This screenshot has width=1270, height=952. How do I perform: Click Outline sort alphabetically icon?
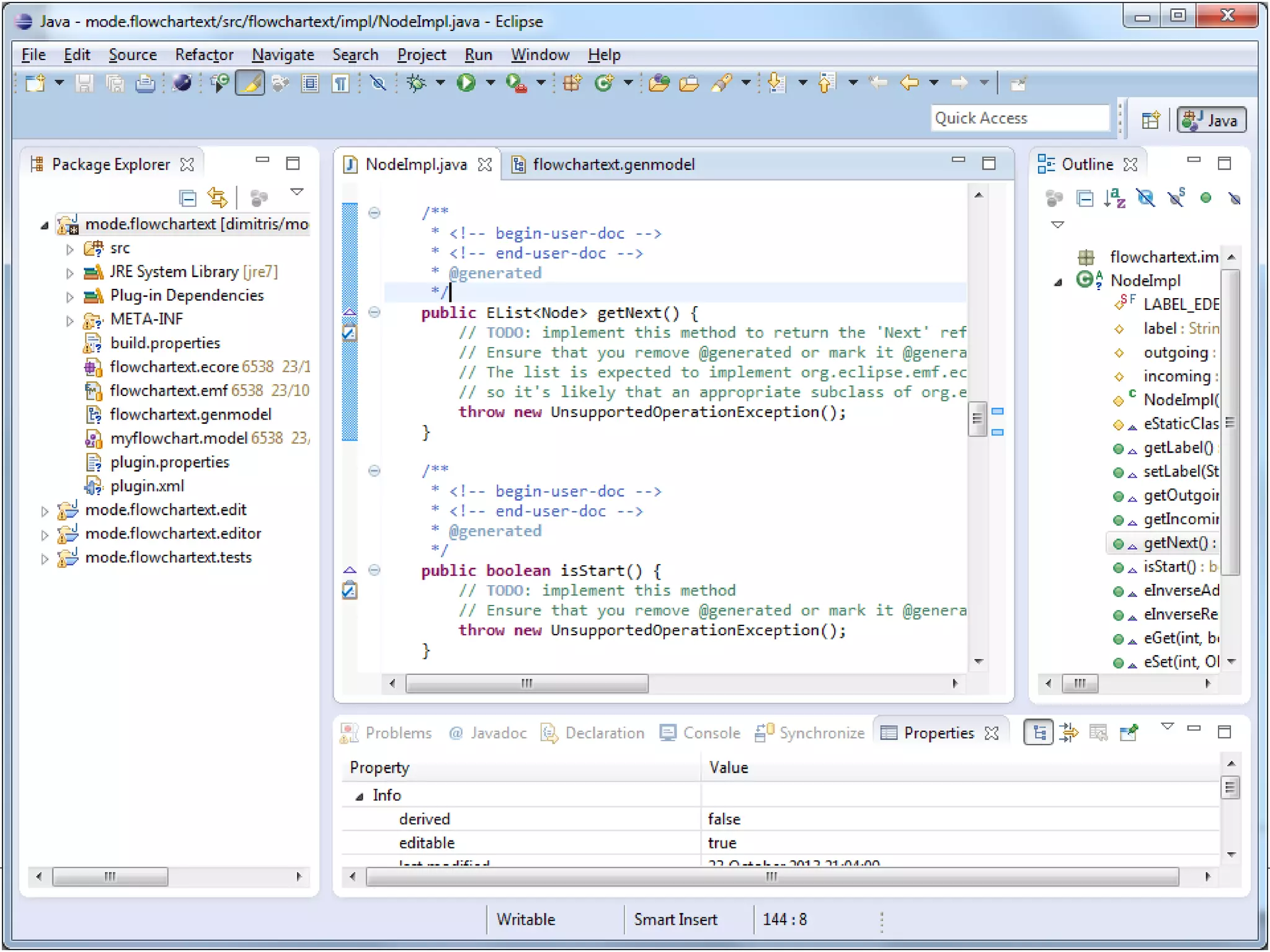click(x=1114, y=198)
